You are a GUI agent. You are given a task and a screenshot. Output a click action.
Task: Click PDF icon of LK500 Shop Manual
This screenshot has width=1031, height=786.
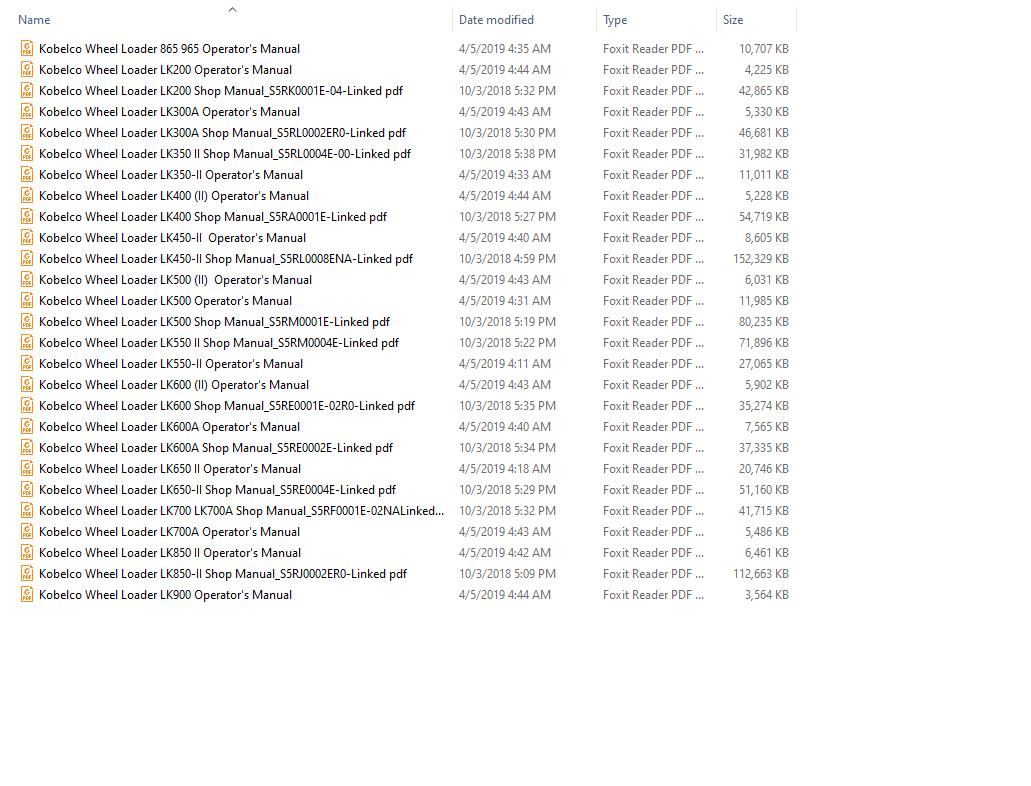point(27,322)
